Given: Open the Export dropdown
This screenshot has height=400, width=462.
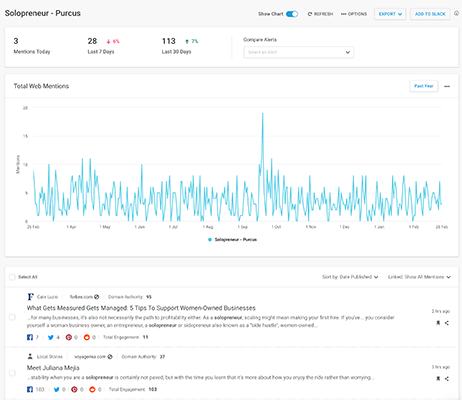Looking at the screenshot, I should click(390, 14).
